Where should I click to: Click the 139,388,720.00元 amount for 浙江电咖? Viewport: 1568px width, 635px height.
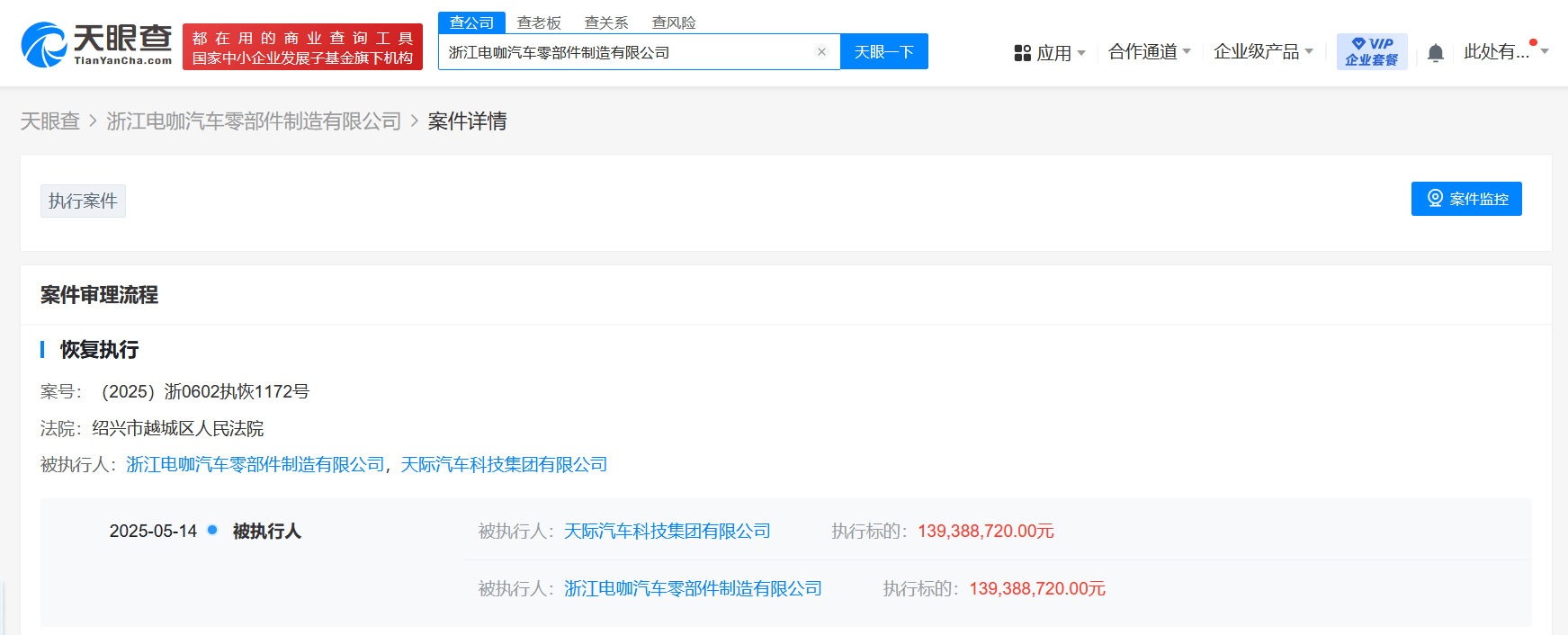(1037, 588)
